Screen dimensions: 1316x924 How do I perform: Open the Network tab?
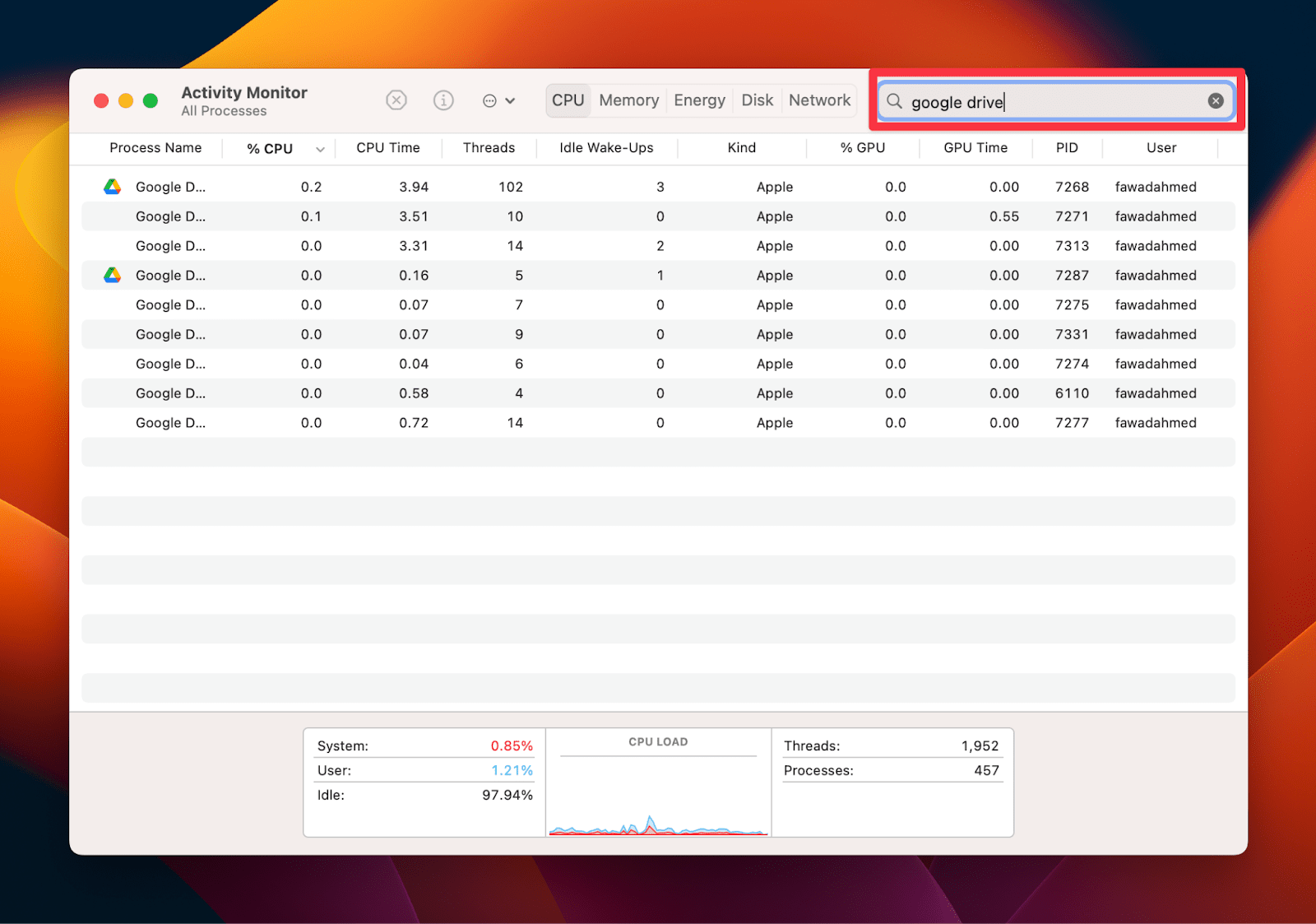tap(819, 100)
